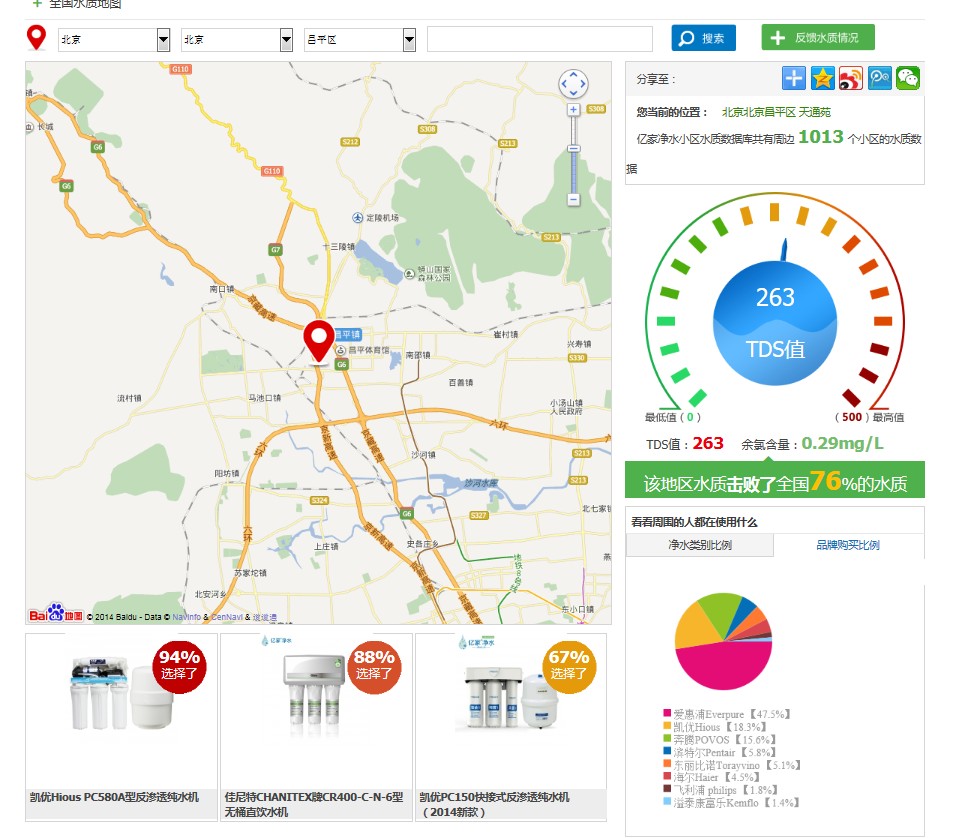This screenshot has height=838, width=964.
Task: Click the orange-red 88% 选择了 badge
Action: (374, 666)
